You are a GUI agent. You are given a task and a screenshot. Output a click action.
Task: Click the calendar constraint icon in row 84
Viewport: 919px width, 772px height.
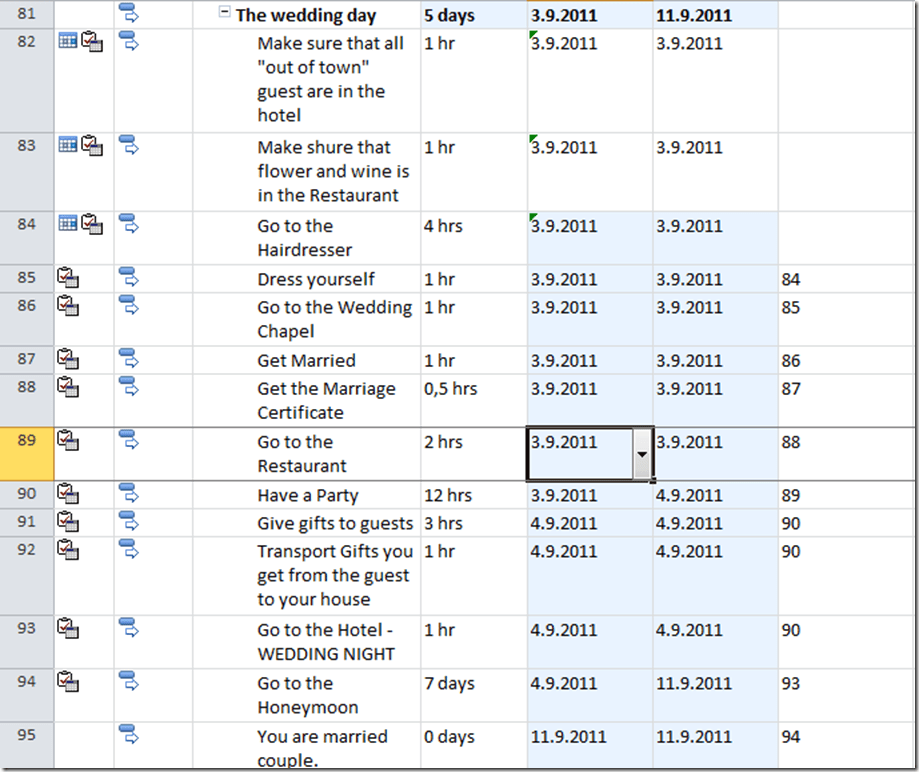(x=68, y=224)
